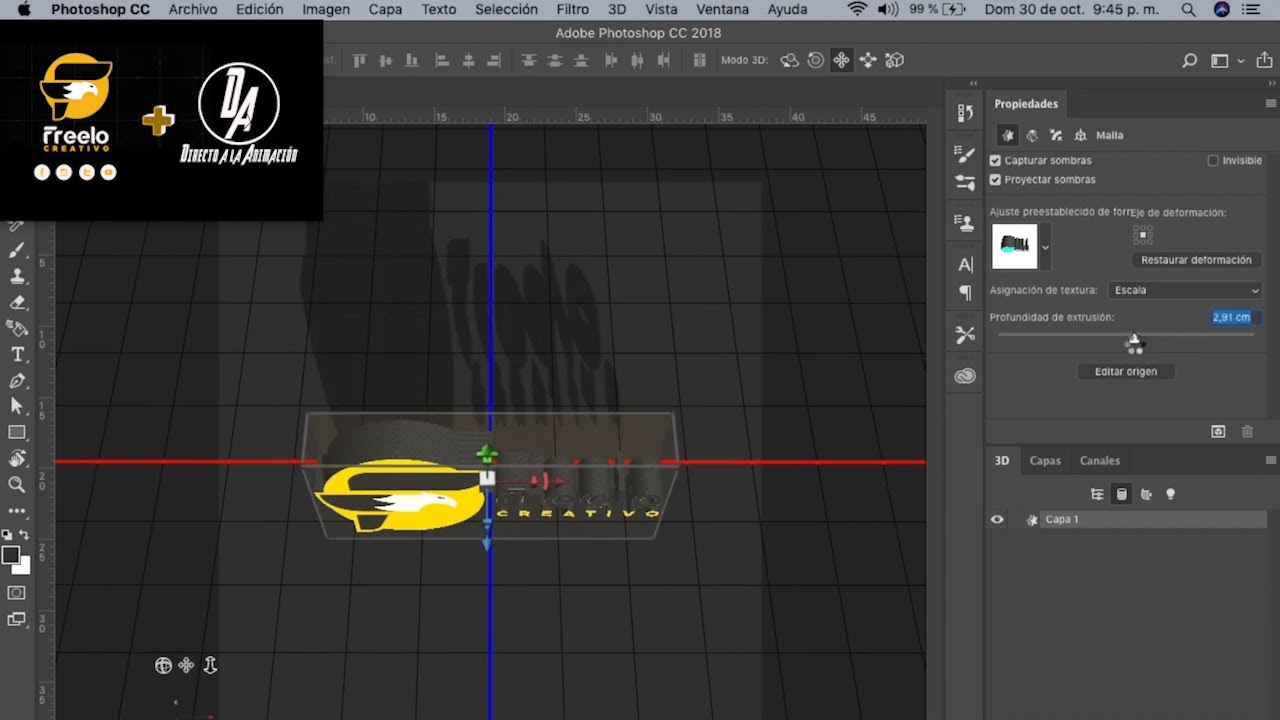The height and width of the screenshot is (720, 1280).
Task: Click Restaurar deformación button
Action: pos(1196,260)
